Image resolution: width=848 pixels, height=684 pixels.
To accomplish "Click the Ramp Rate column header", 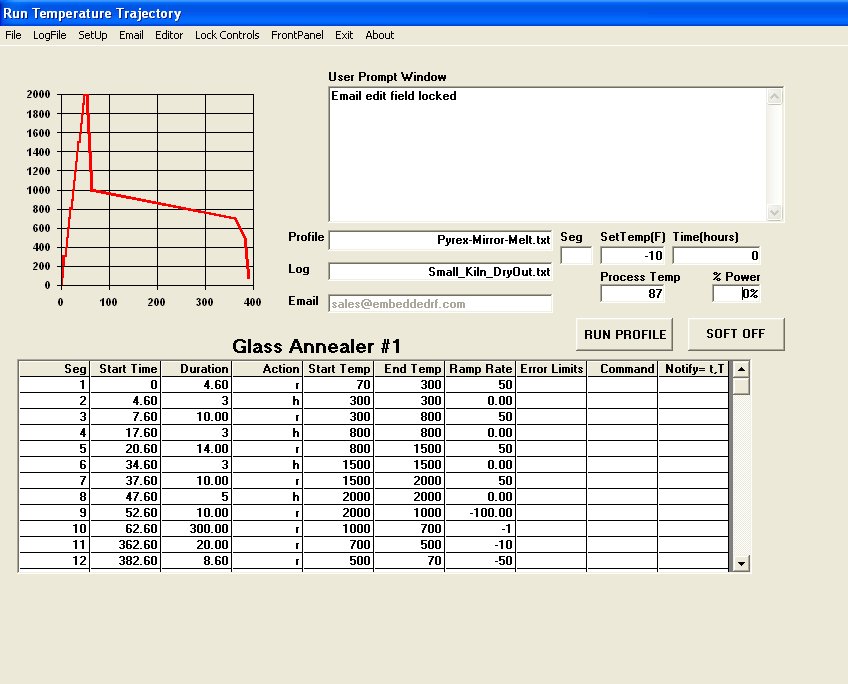I will [480, 369].
